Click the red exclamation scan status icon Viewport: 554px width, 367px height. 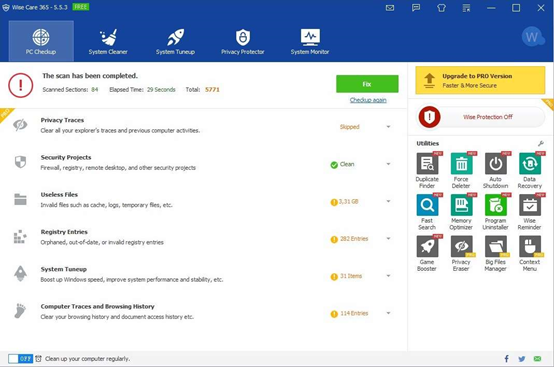pyautogui.click(x=20, y=85)
